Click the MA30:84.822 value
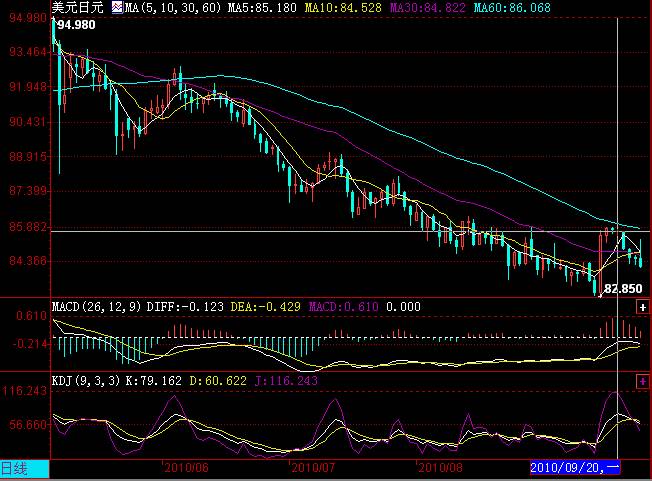The width and height of the screenshot is (652, 481). [428, 7]
